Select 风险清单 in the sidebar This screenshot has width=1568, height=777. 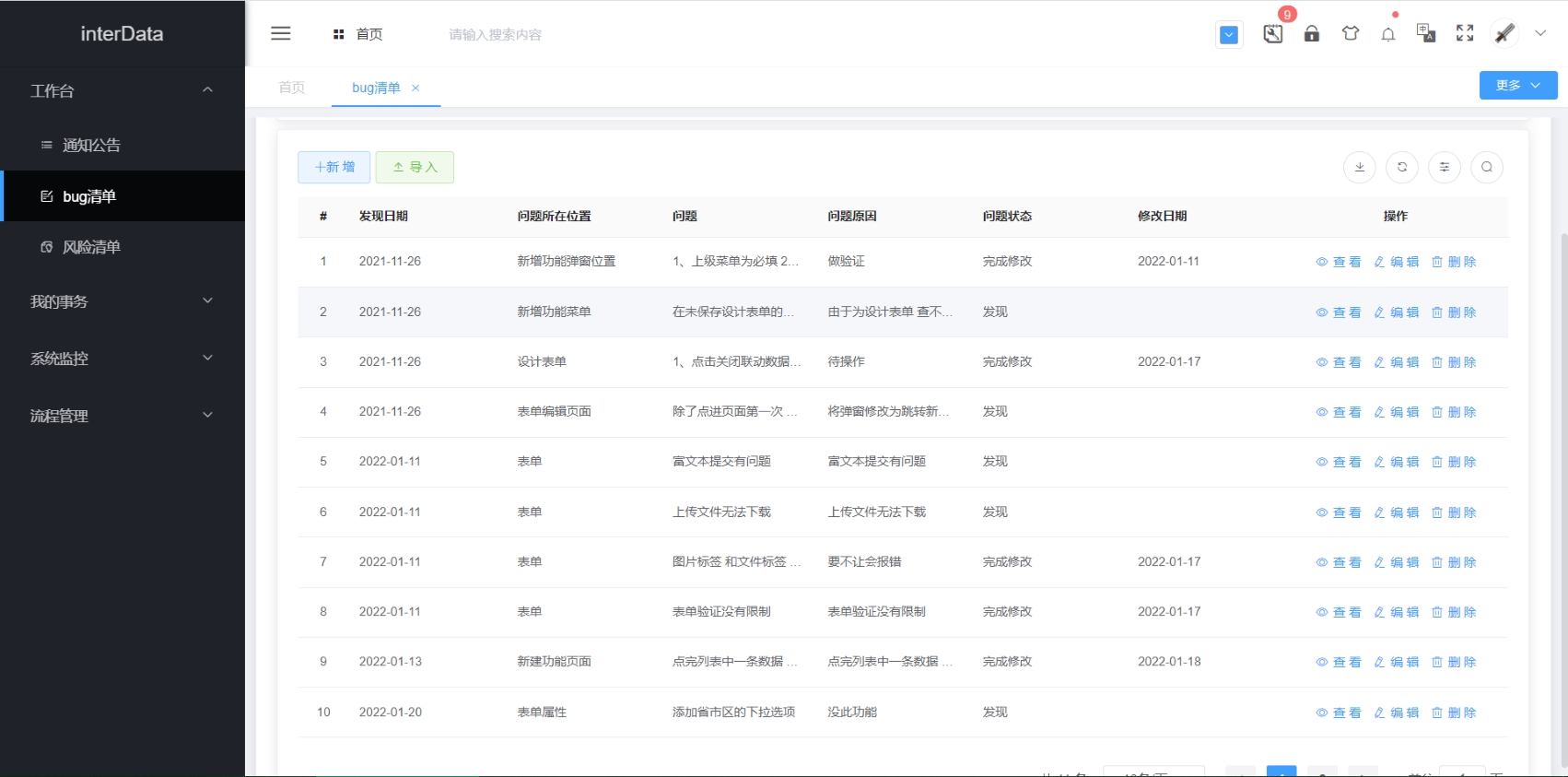[x=91, y=247]
